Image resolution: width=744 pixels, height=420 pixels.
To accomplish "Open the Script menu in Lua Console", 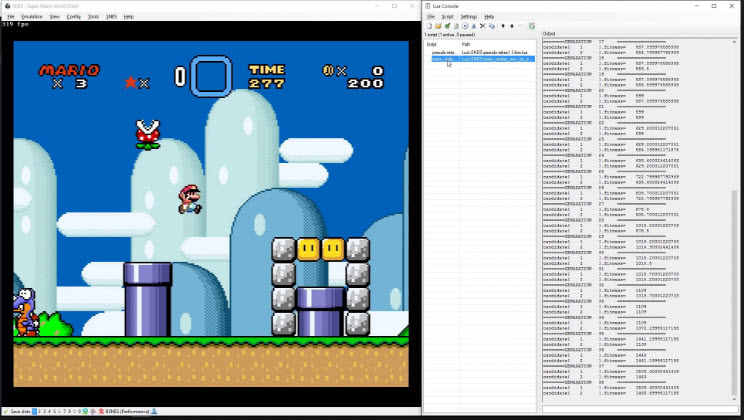I will coord(446,17).
